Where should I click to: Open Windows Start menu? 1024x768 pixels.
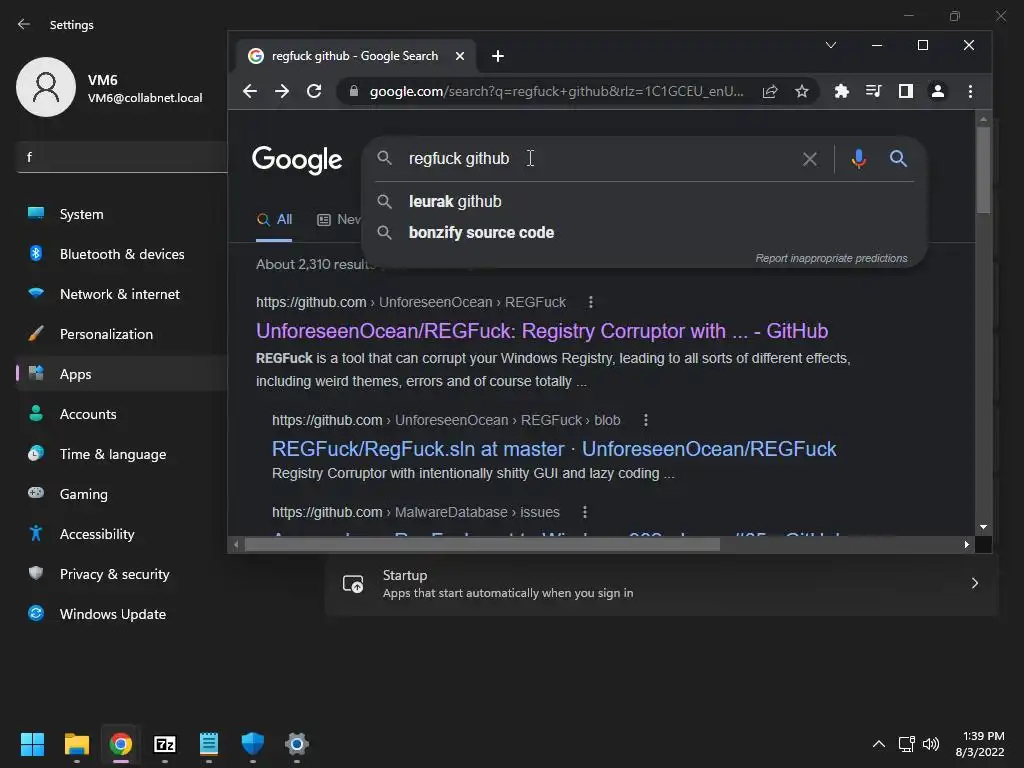coord(32,744)
